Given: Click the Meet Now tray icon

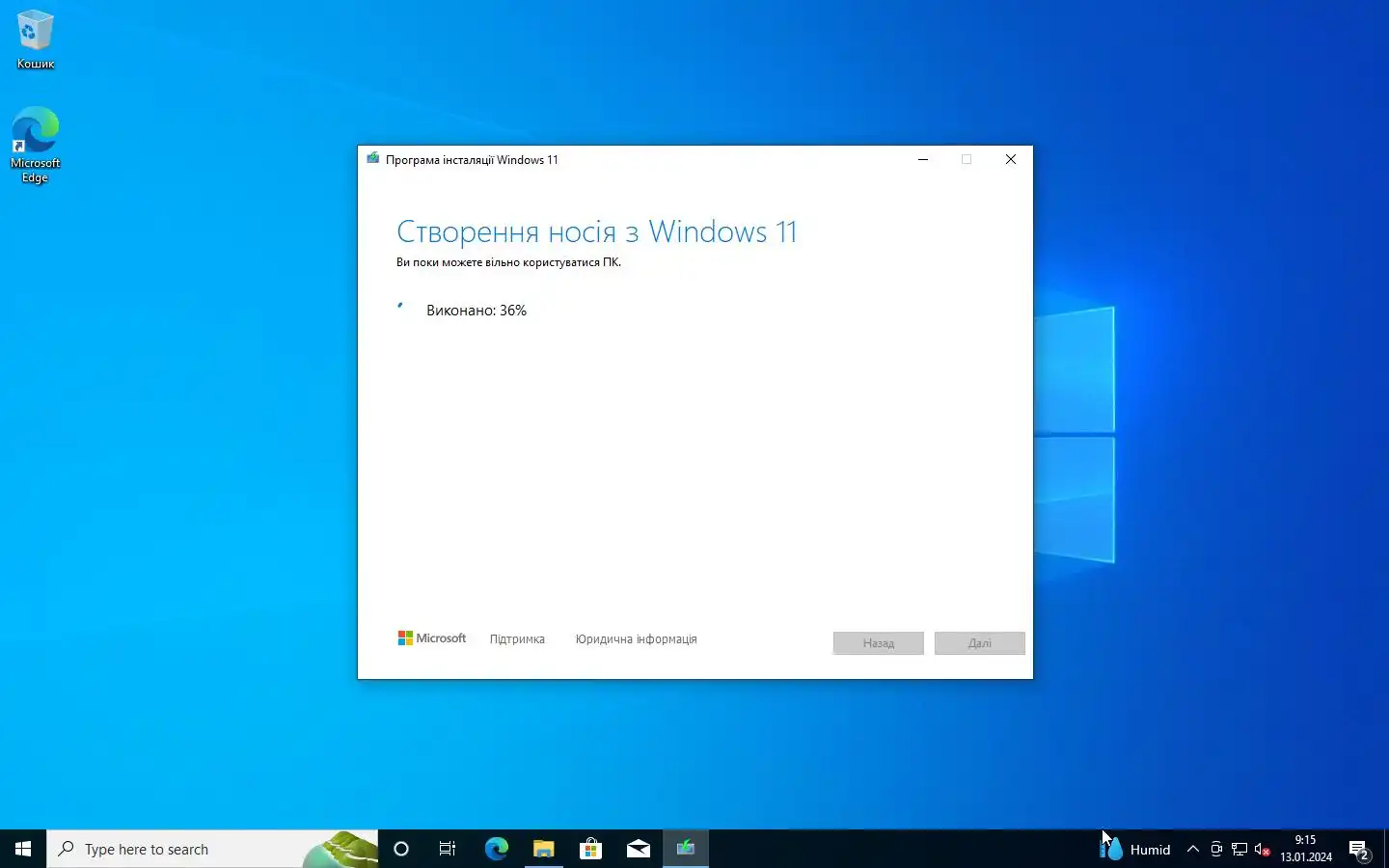Looking at the screenshot, I should coord(1216,849).
